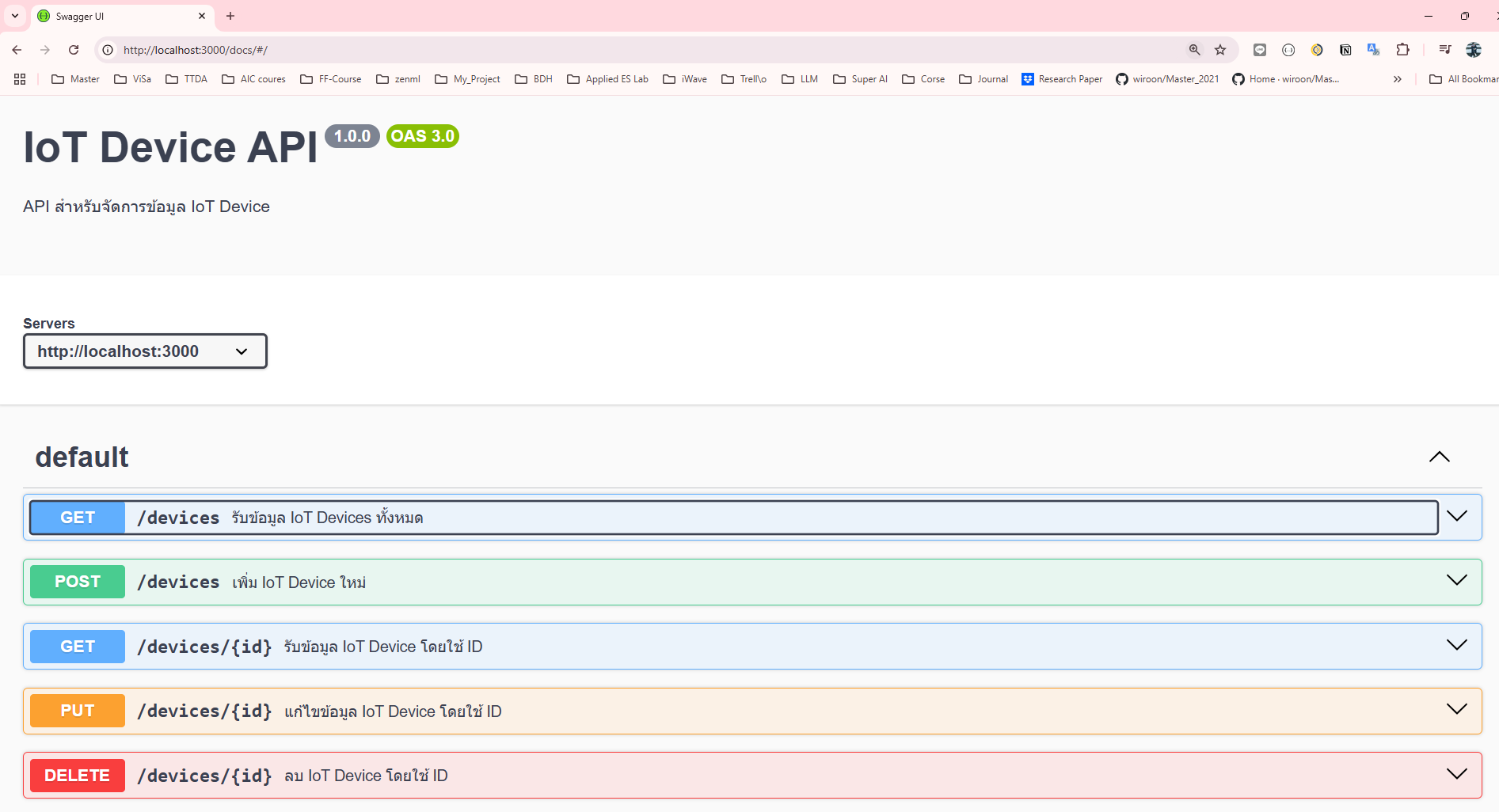Open the Journal bookmarks folder
Screen dimensions: 1499x812
coord(983,79)
